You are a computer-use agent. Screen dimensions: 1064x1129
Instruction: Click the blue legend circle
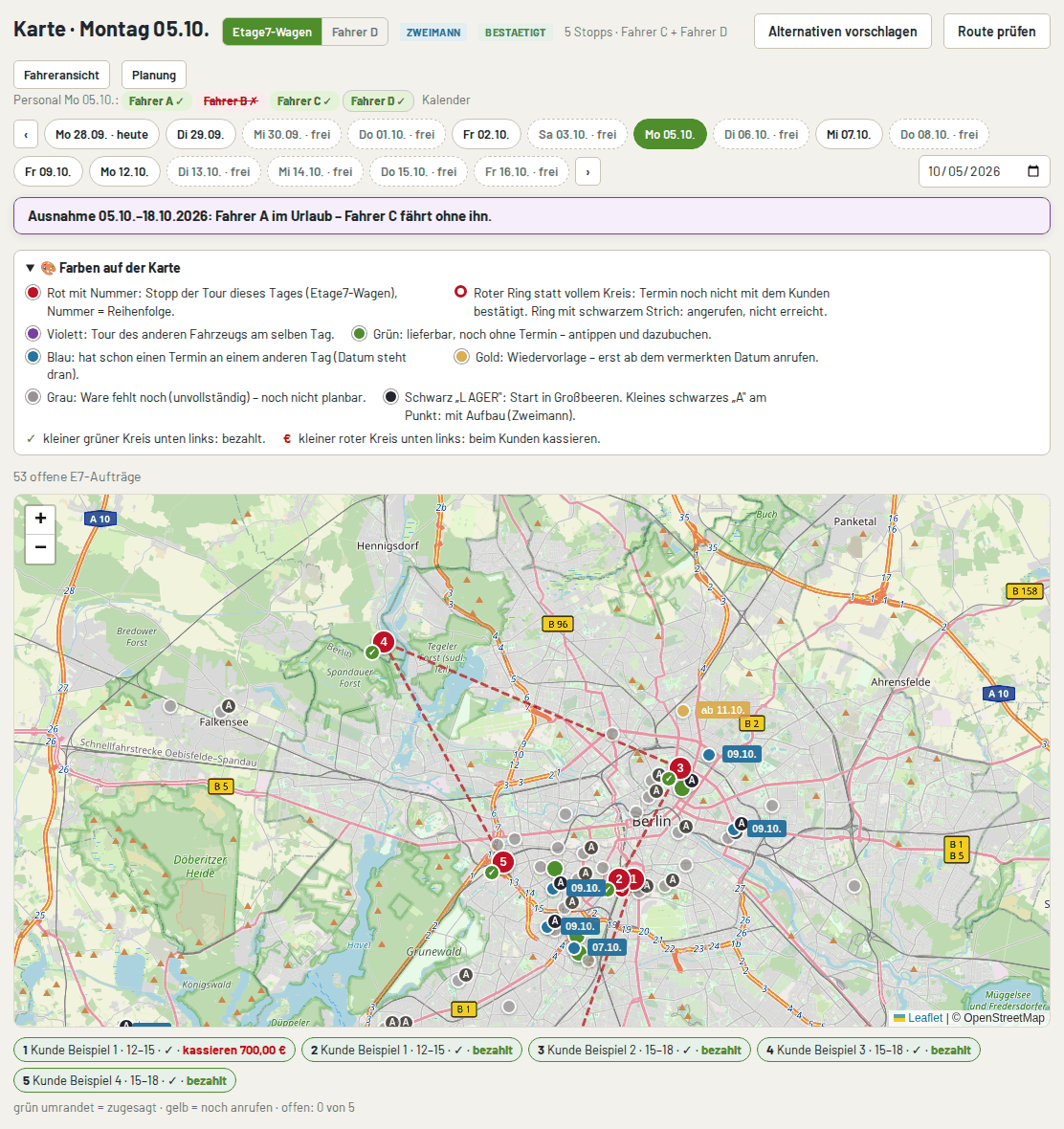(x=33, y=357)
